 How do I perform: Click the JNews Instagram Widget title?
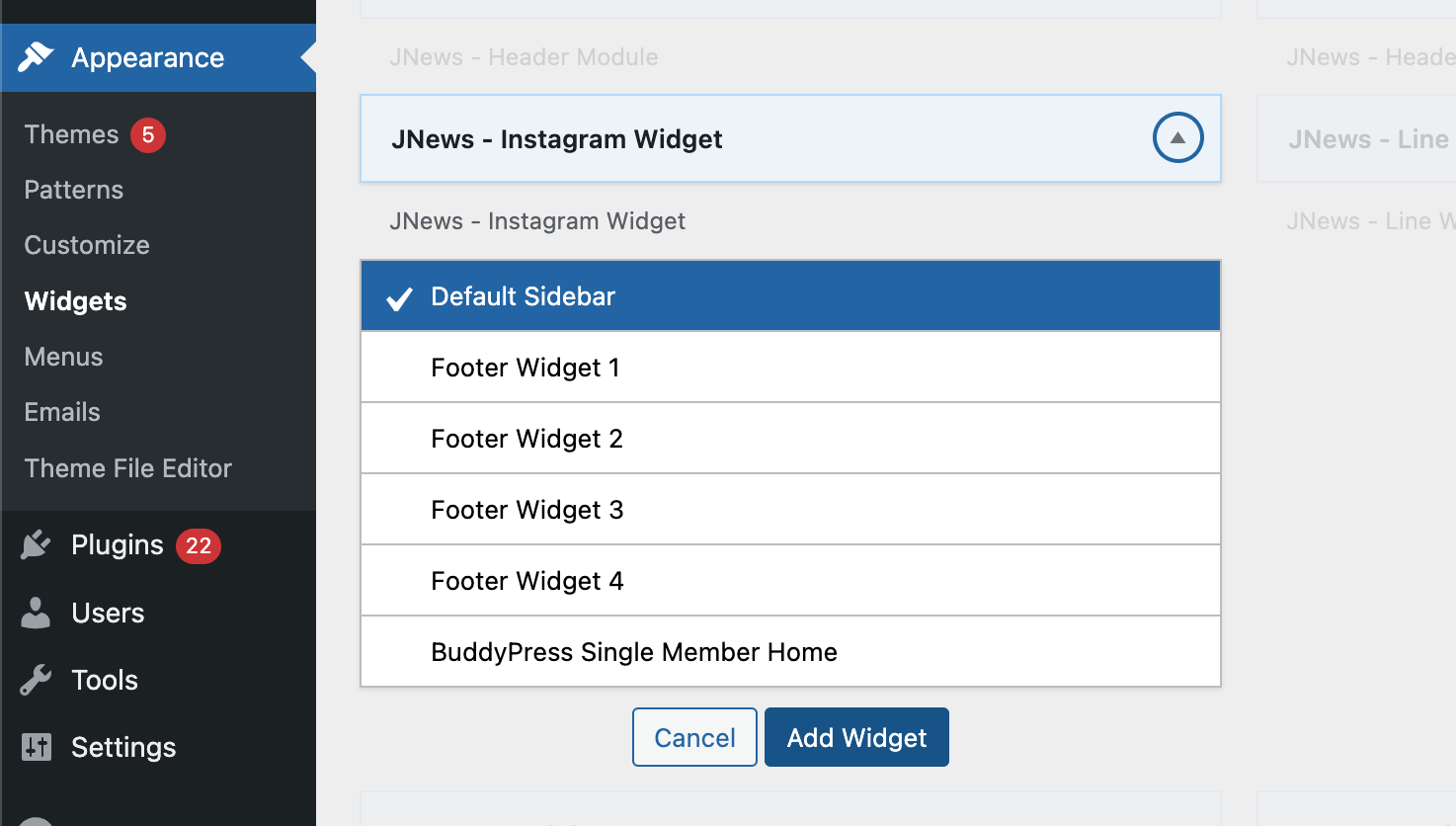click(x=557, y=139)
